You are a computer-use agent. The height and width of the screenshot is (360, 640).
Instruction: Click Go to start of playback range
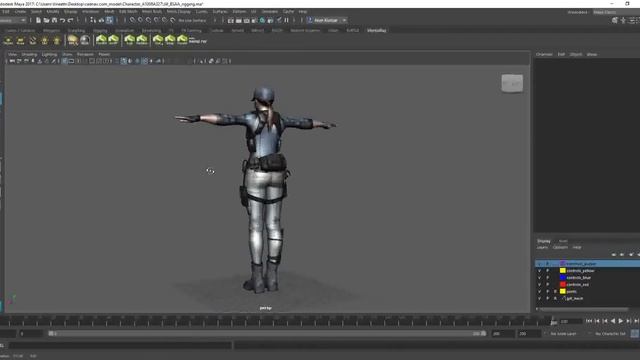point(589,321)
